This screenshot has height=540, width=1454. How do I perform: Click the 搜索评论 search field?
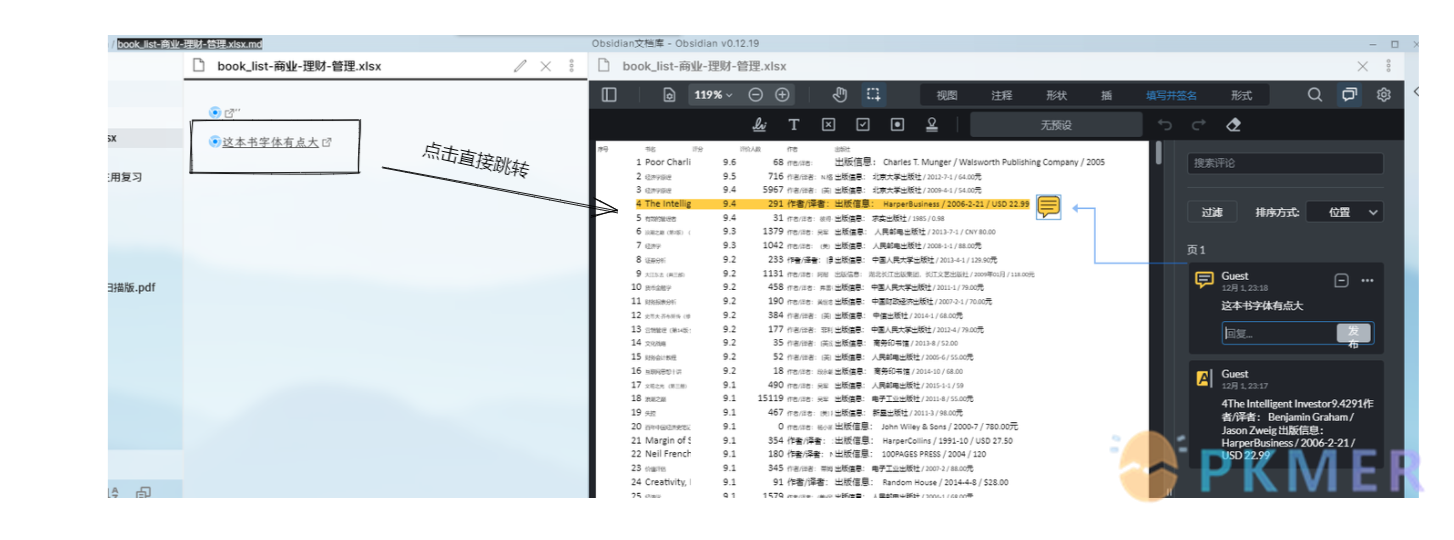coord(1286,164)
